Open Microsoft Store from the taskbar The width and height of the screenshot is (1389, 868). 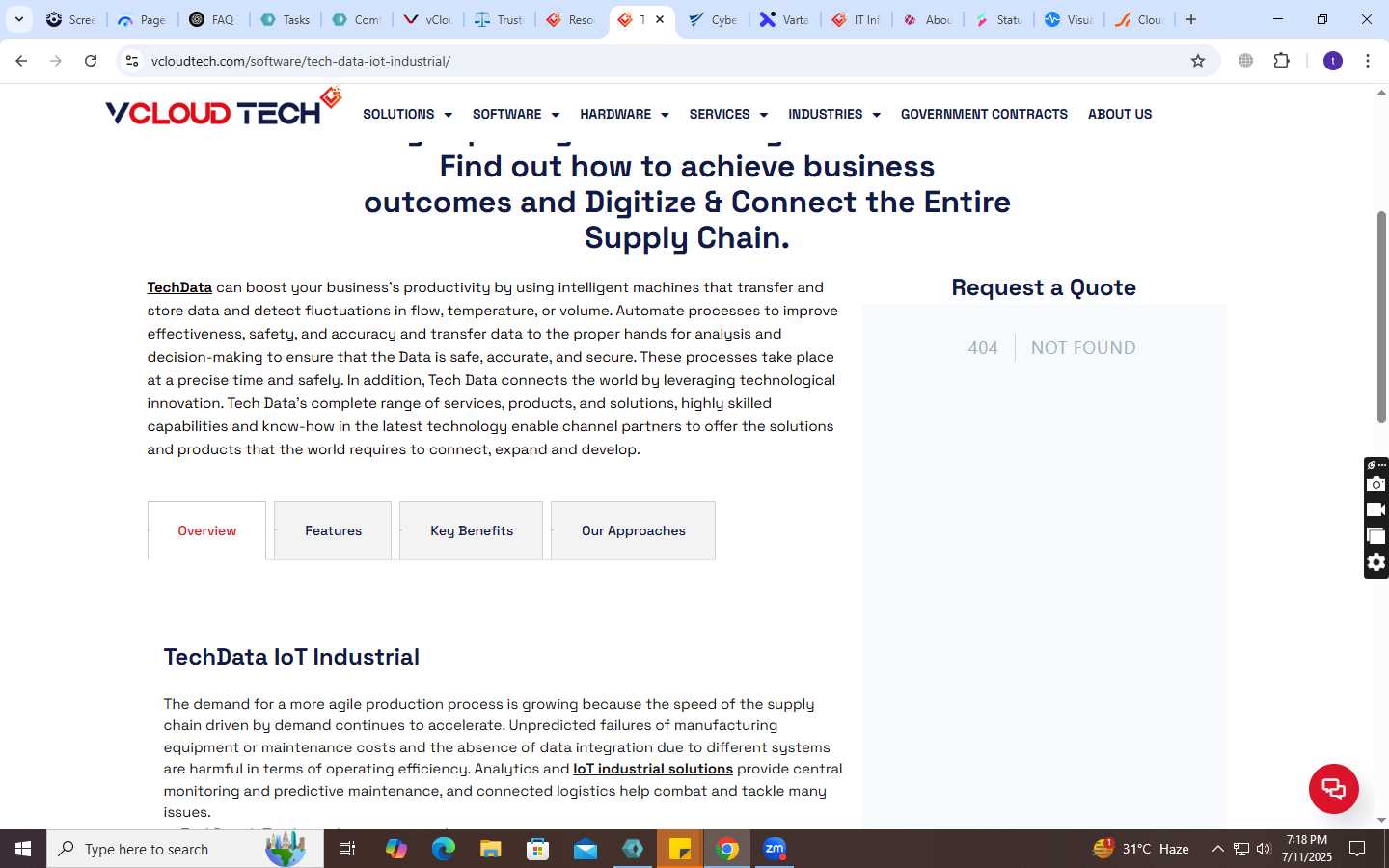click(x=538, y=849)
